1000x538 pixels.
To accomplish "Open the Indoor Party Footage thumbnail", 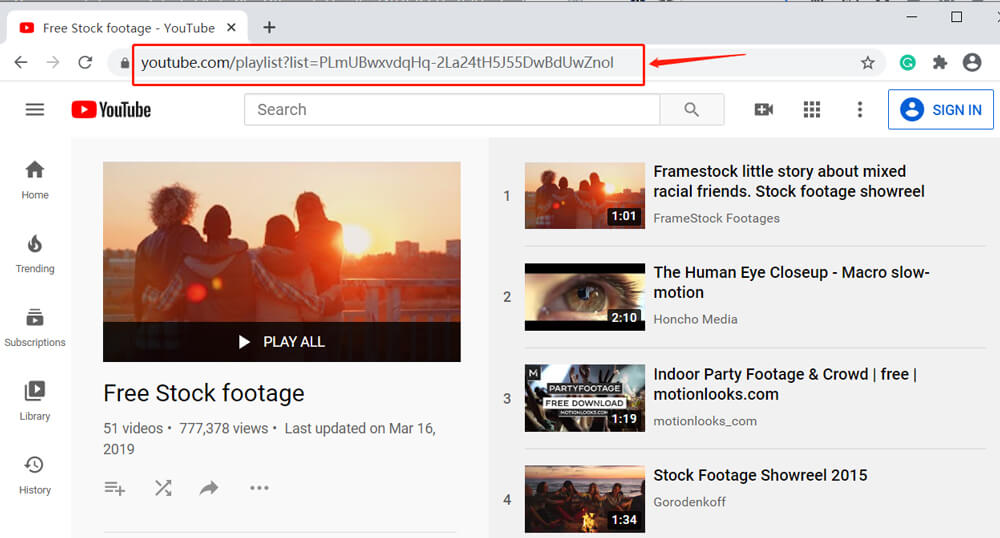I will [x=585, y=398].
